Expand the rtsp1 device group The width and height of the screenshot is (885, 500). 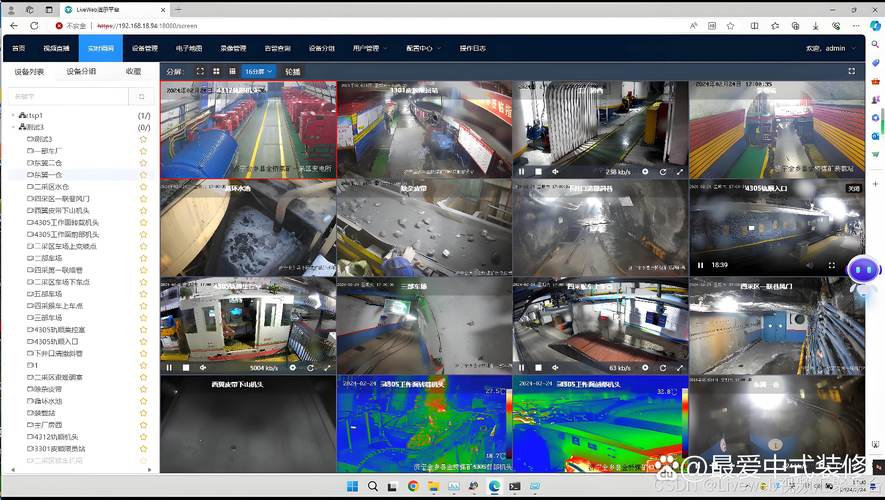14,115
